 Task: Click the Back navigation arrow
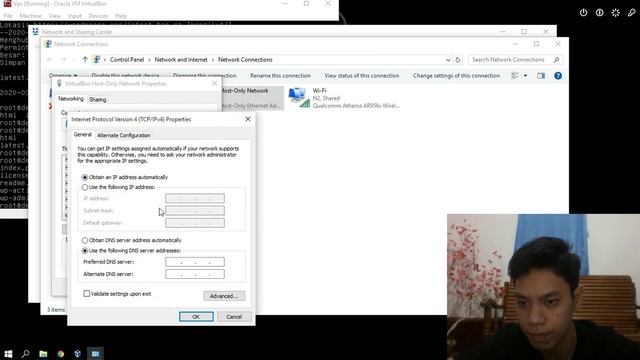(49, 60)
